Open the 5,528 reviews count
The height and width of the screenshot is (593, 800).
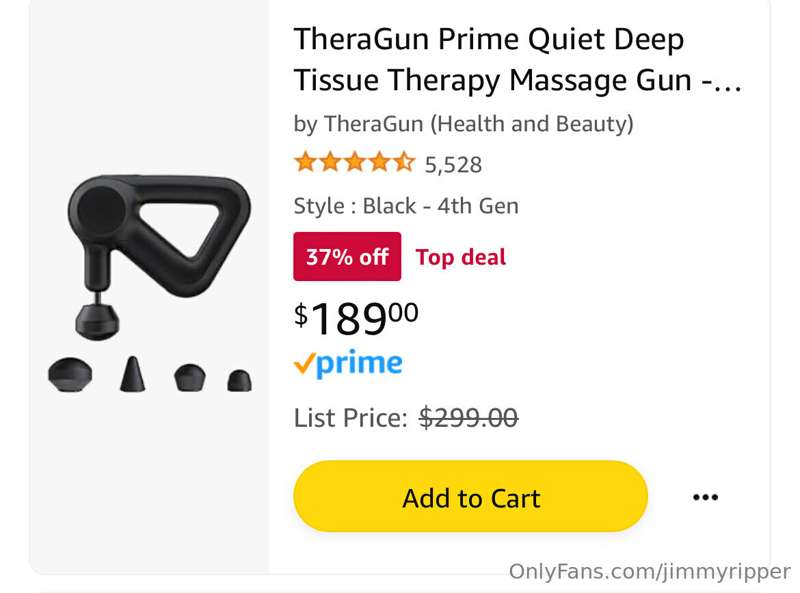(x=453, y=164)
